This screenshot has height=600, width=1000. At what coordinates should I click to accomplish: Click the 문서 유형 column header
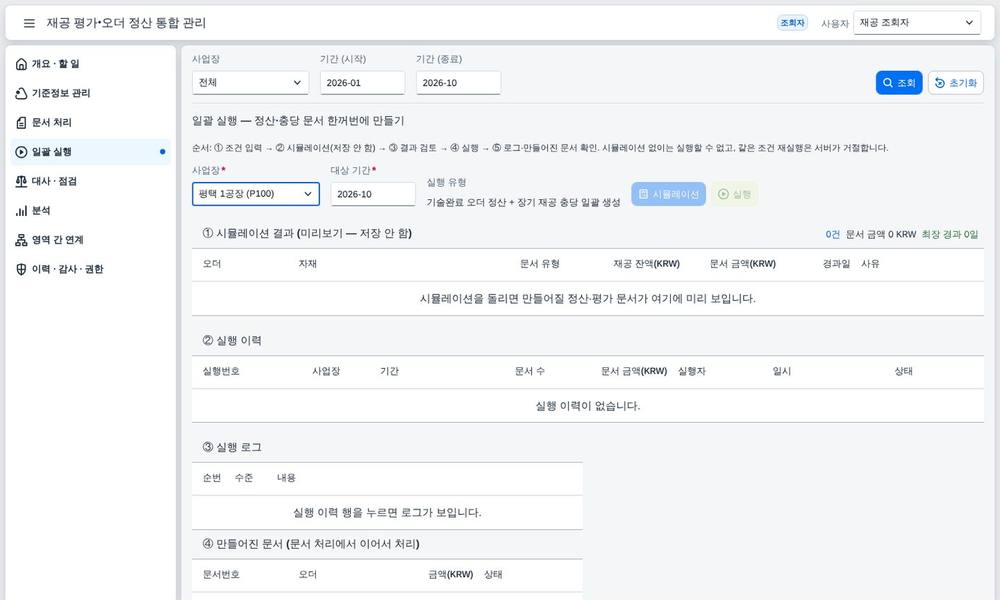(x=540, y=264)
